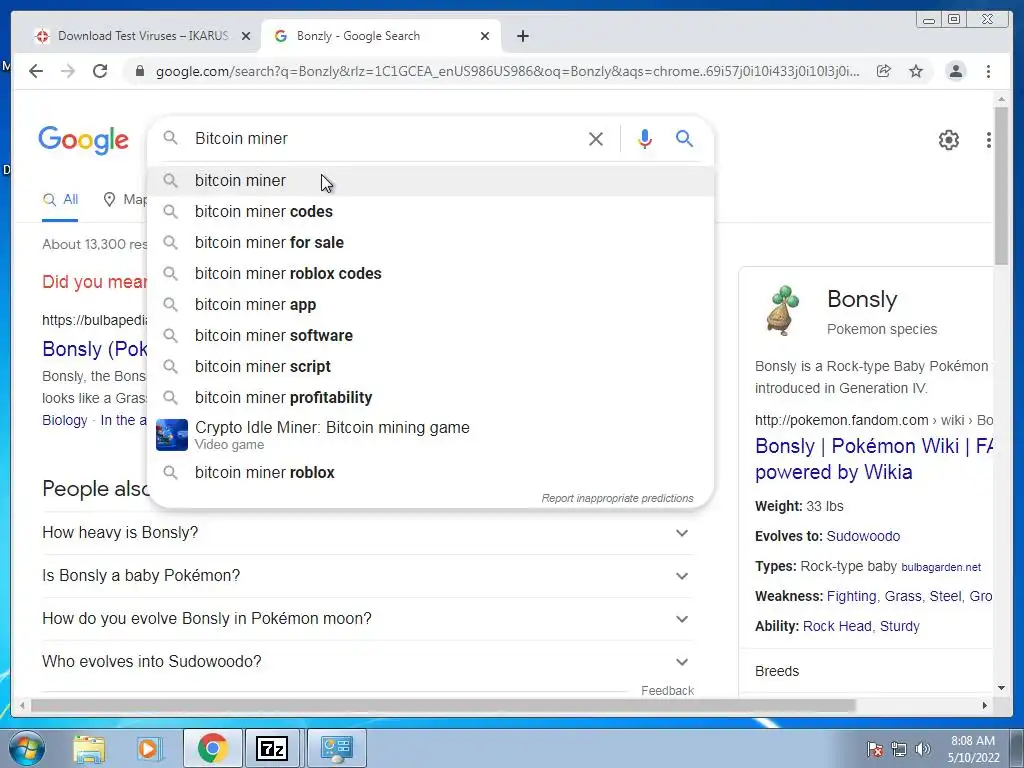
Task: Open a new tab with plus button
Action: [x=522, y=36]
